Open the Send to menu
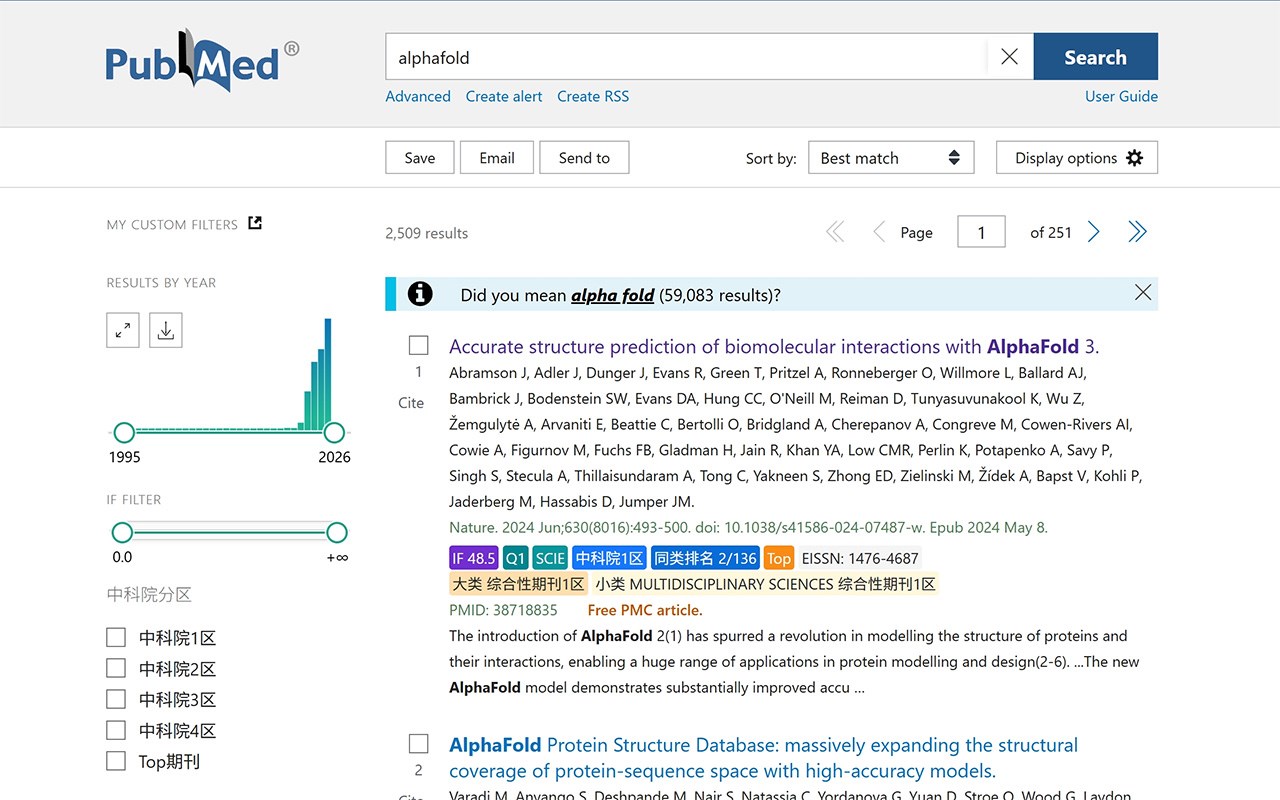 point(584,158)
